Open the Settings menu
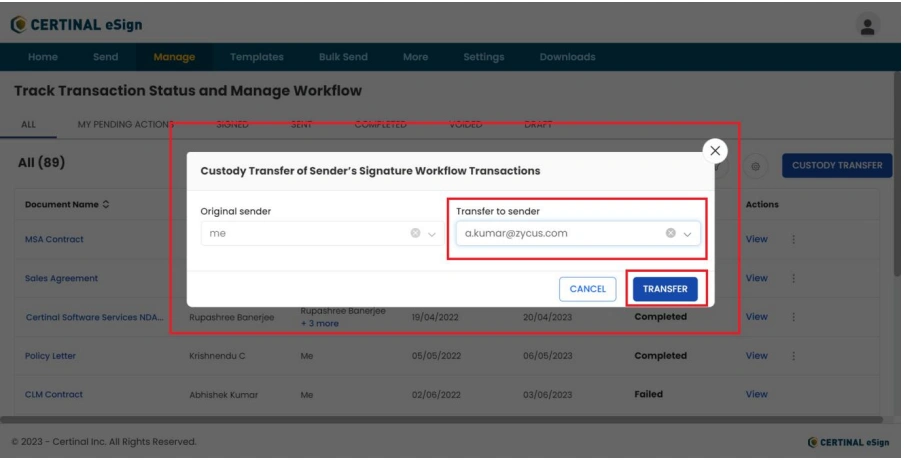Image resolution: width=910 pixels, height=462 pixels. [x=483, y=57]
